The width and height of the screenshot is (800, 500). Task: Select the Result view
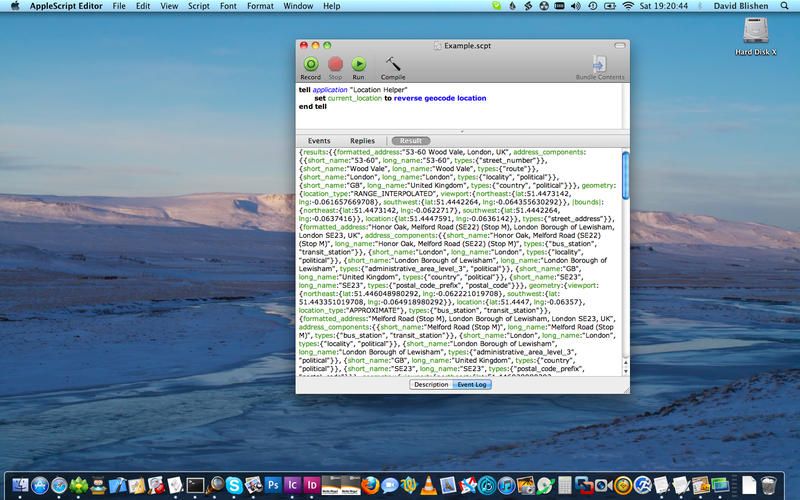point(410,141)
